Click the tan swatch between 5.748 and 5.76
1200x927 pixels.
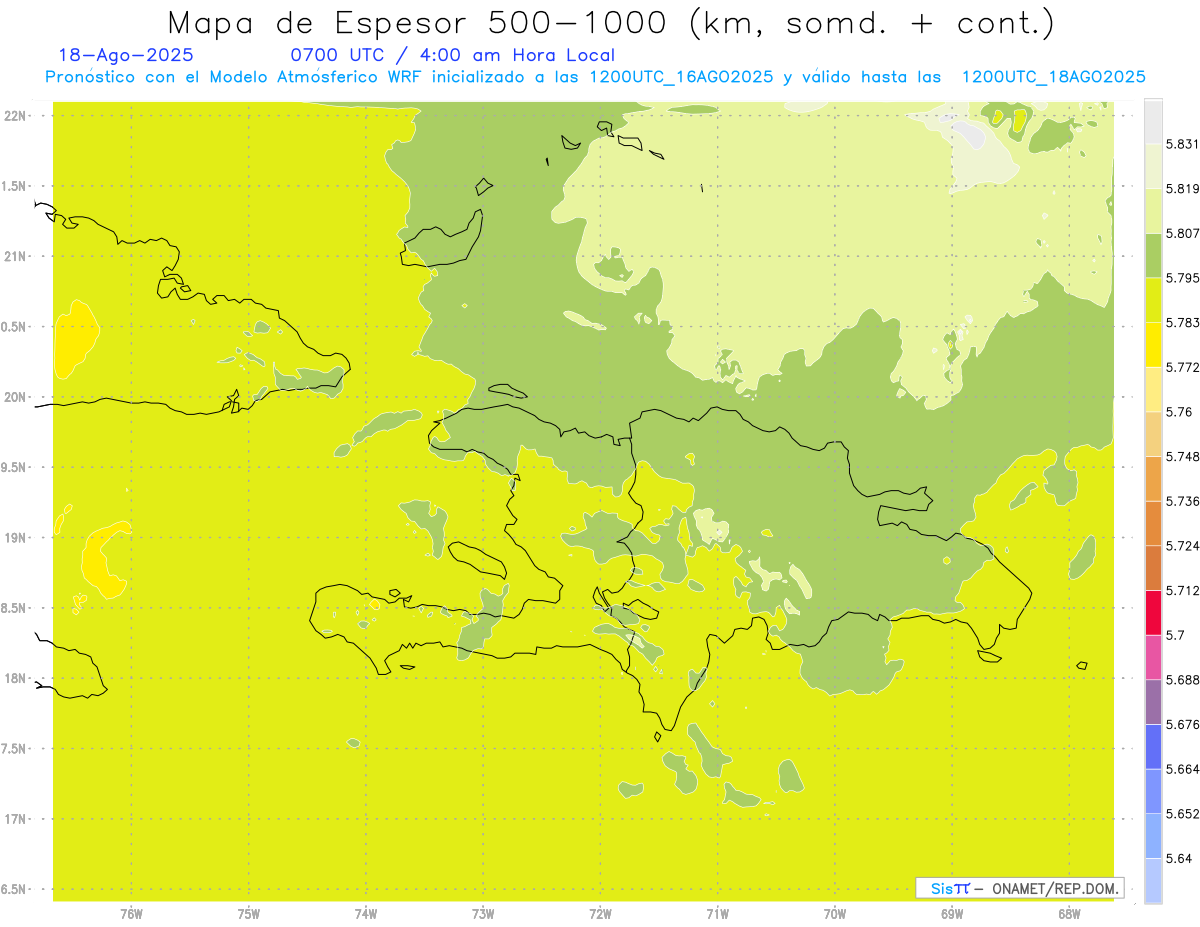pos(1153,434)
